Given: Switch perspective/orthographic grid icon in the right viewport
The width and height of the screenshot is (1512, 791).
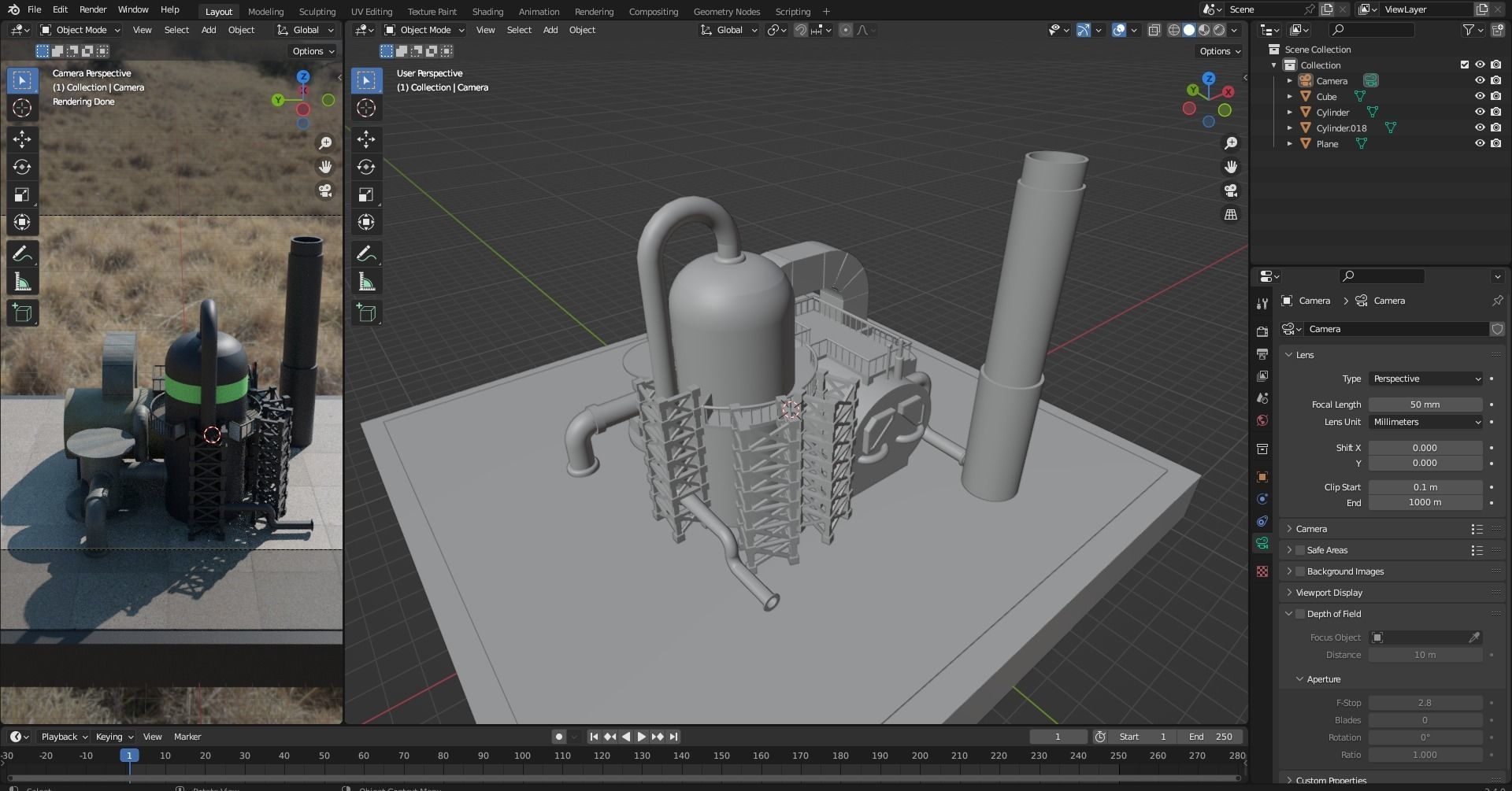Looking at the screenshot, I should point(1231,214).
